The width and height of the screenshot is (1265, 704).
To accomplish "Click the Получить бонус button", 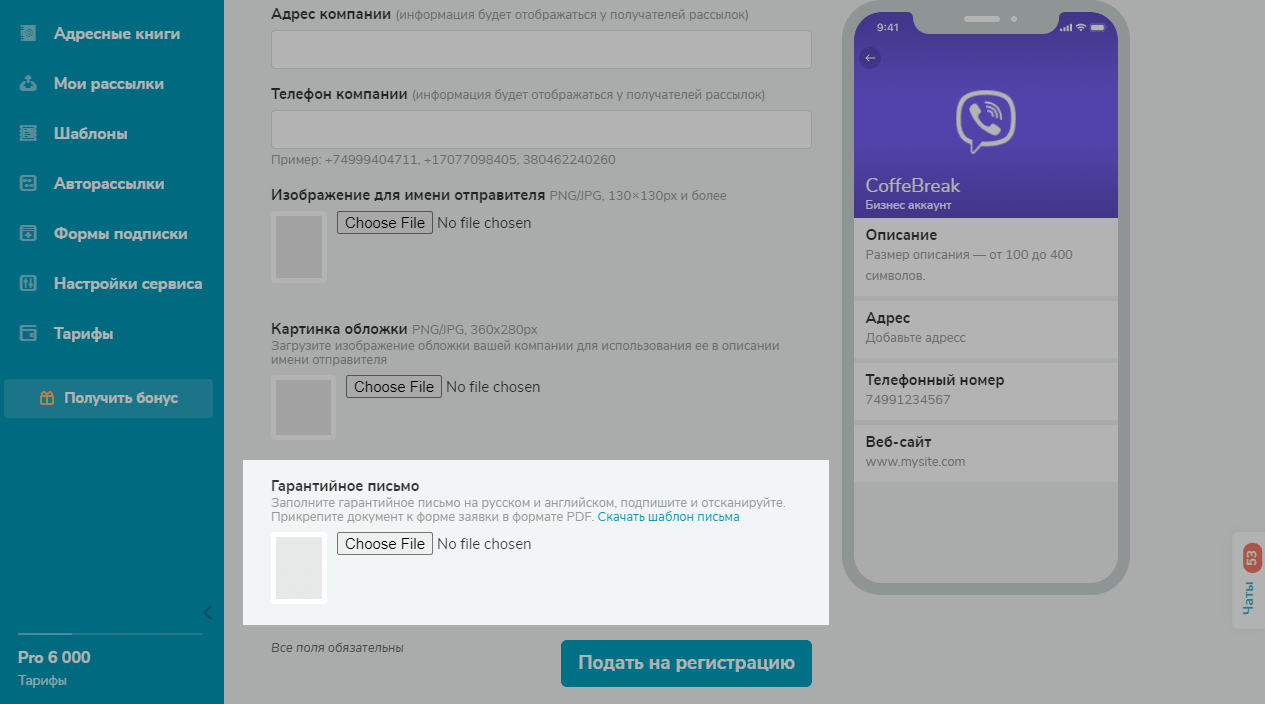I will point(109,398).
